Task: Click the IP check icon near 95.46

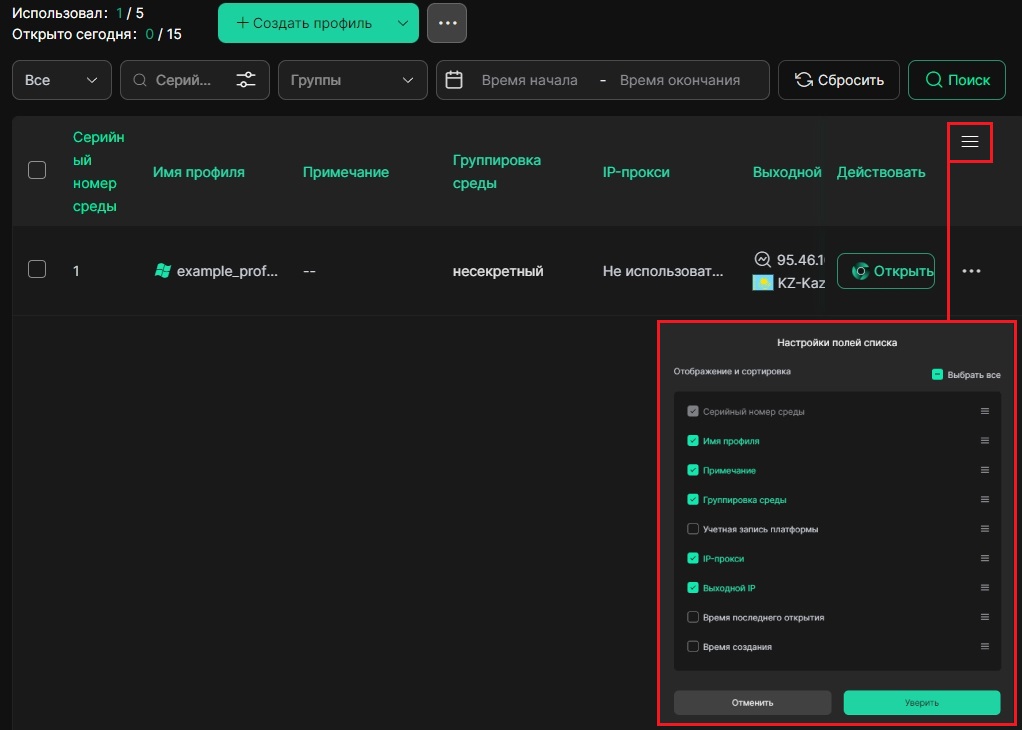Action: (762, 259)
